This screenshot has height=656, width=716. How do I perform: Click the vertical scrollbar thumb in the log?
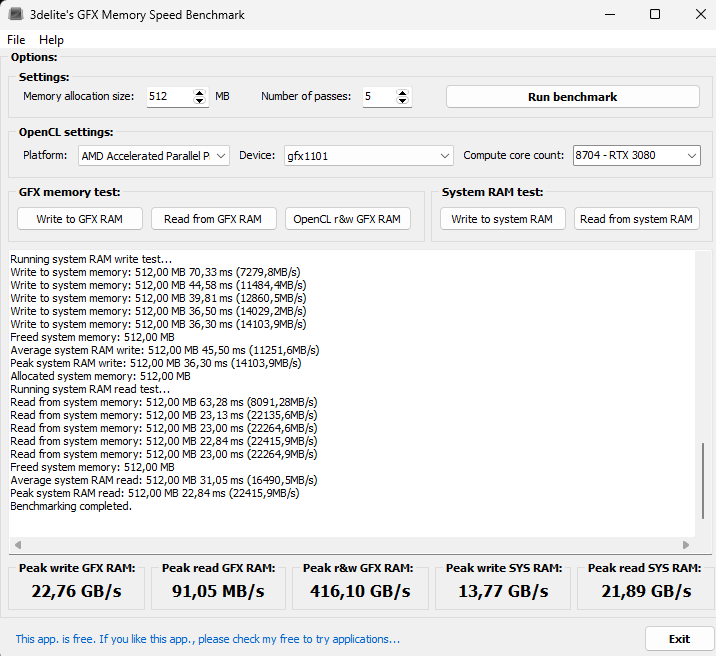703,480
